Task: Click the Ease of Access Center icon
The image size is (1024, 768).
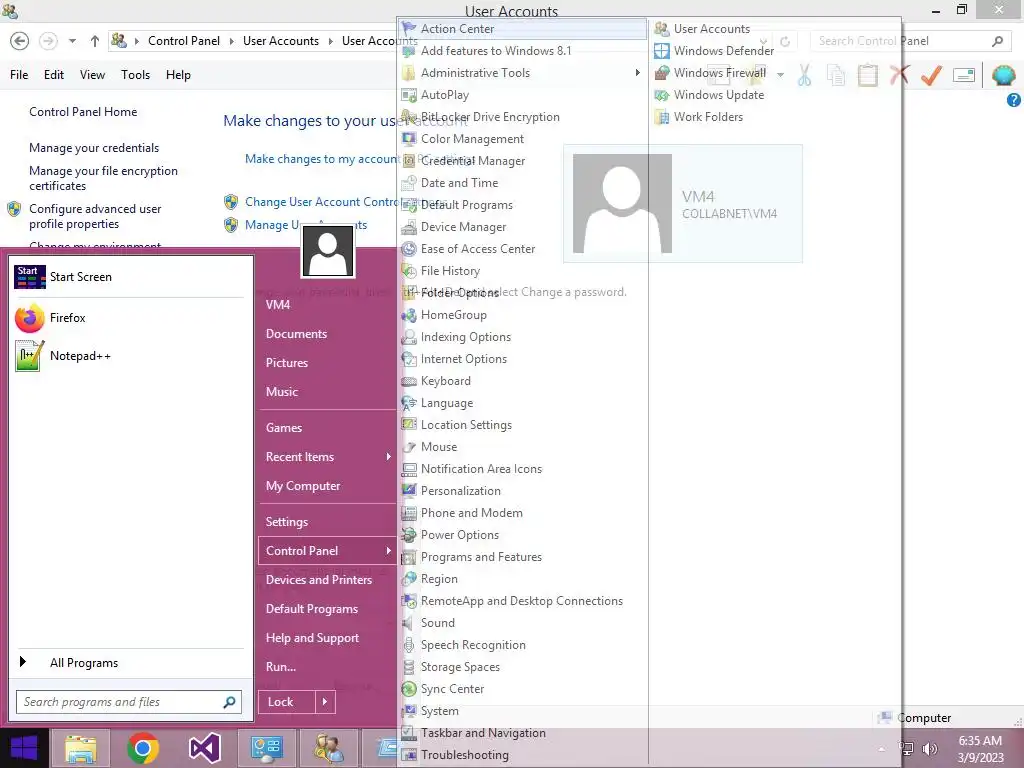Action: 409,249
